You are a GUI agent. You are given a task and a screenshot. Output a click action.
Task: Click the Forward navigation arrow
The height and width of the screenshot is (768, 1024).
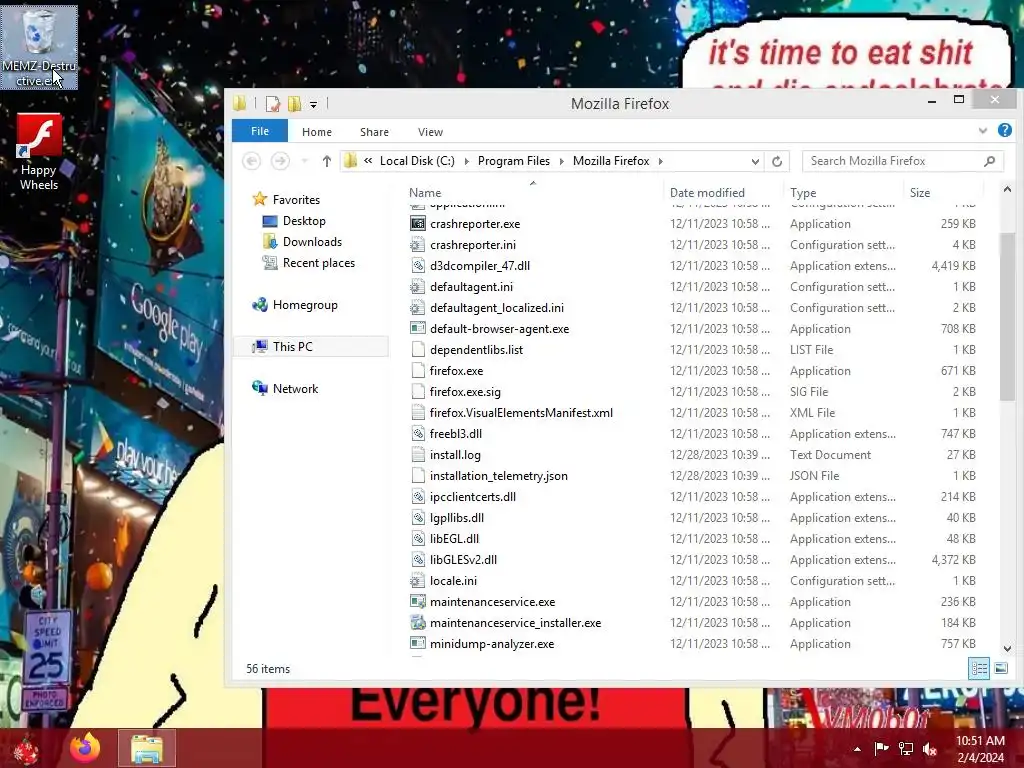click(x=280, y=161)
